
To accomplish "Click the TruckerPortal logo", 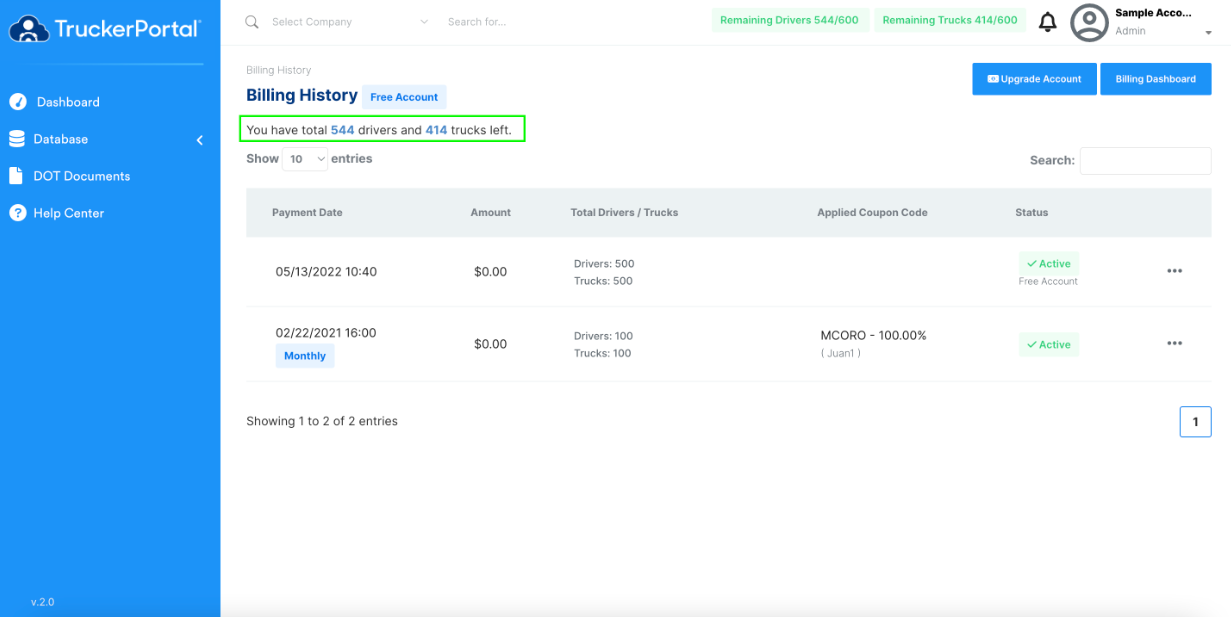I will coord(104,28).
